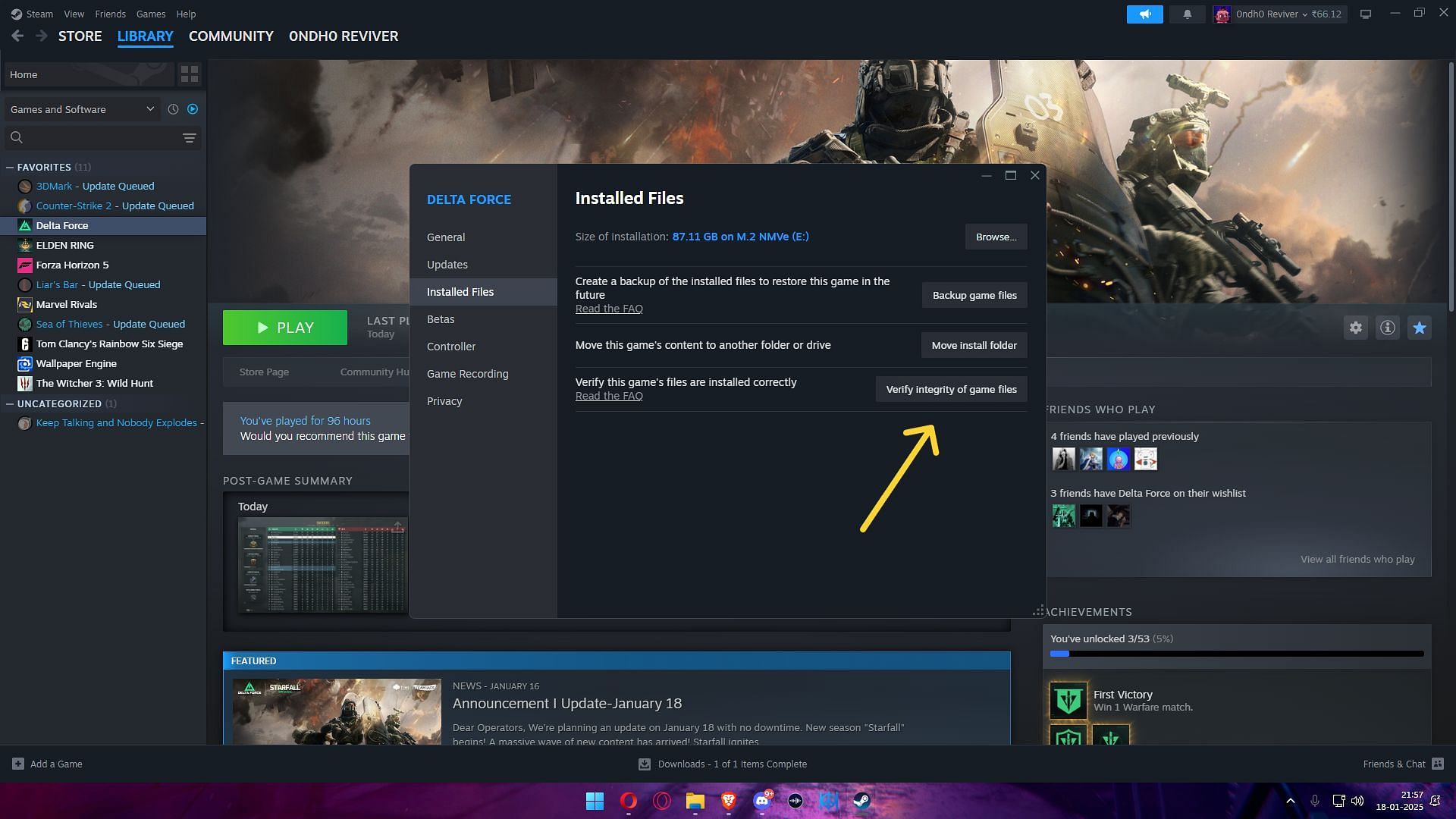Click the settings gear icon on game page

1356,327
